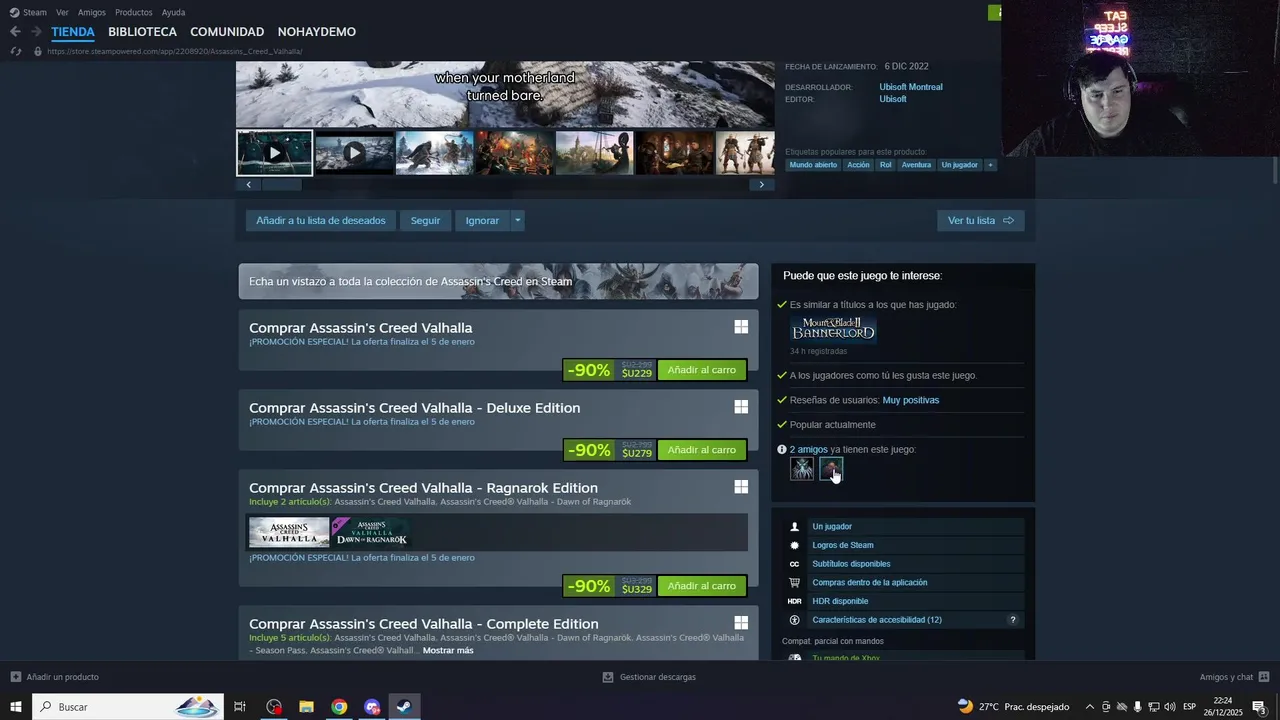Open Características de accesibilidad (12)
This screenshot has height=720, width=1280.
(x=877, y=620)
